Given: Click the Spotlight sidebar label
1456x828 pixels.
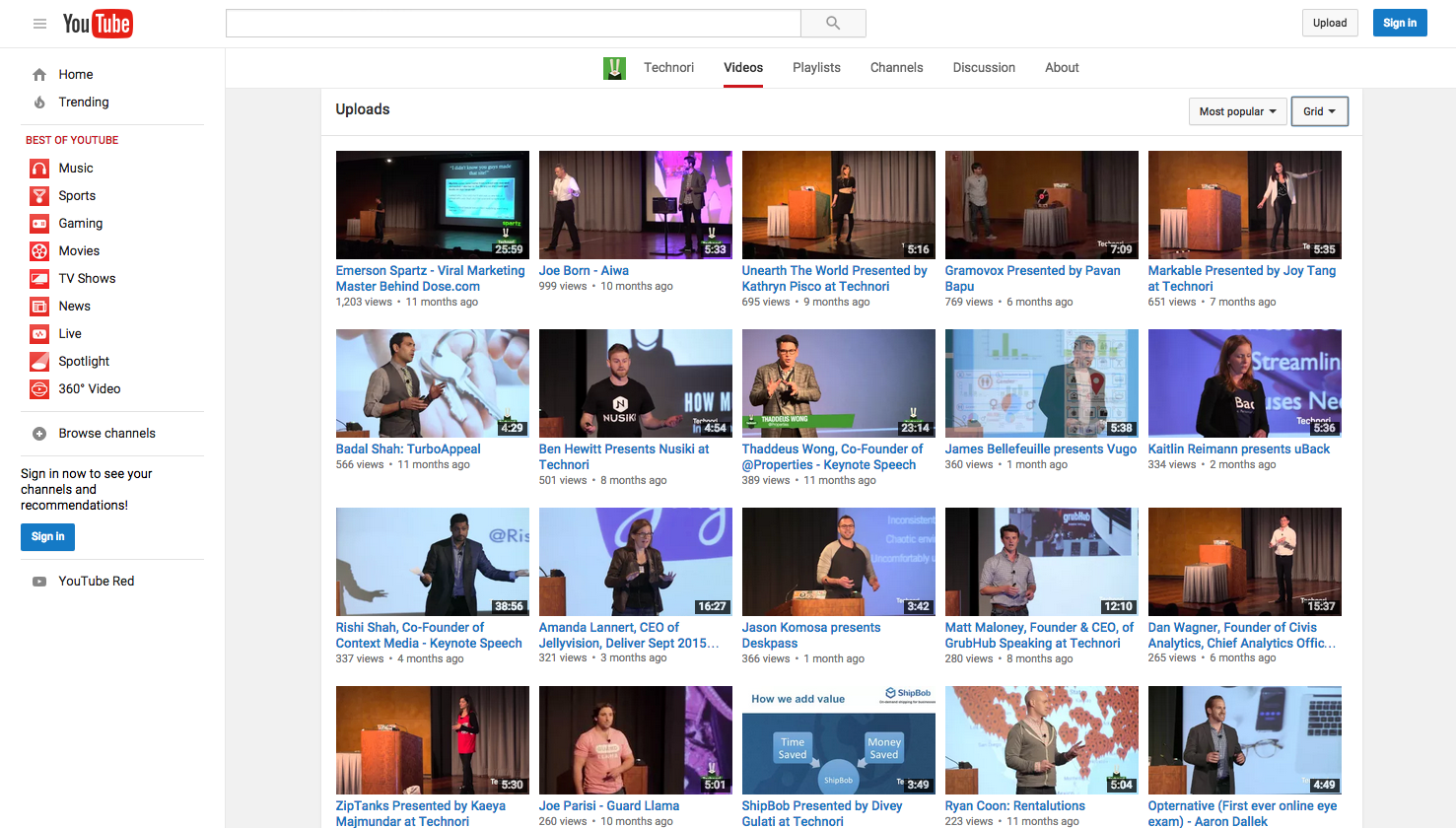Looking at the screenshot, I should tap(84, 362).
